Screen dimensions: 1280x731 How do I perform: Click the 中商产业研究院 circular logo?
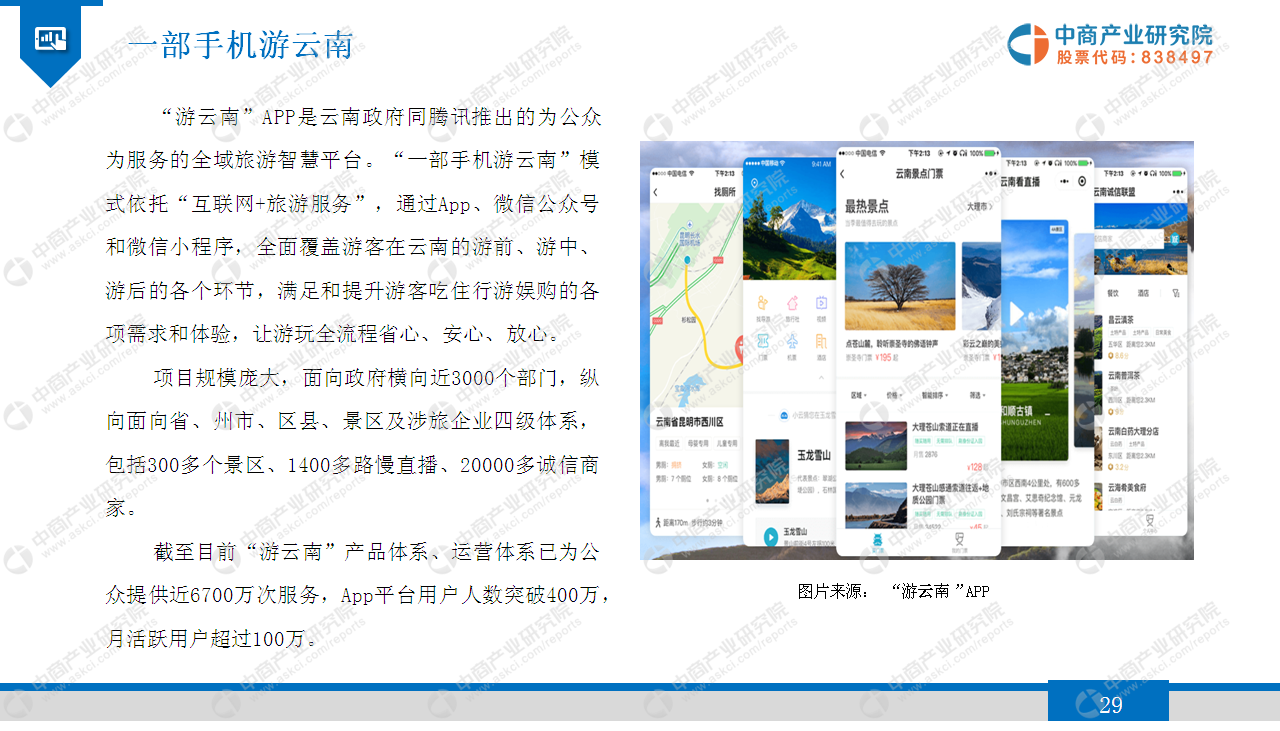[1027, 44]
